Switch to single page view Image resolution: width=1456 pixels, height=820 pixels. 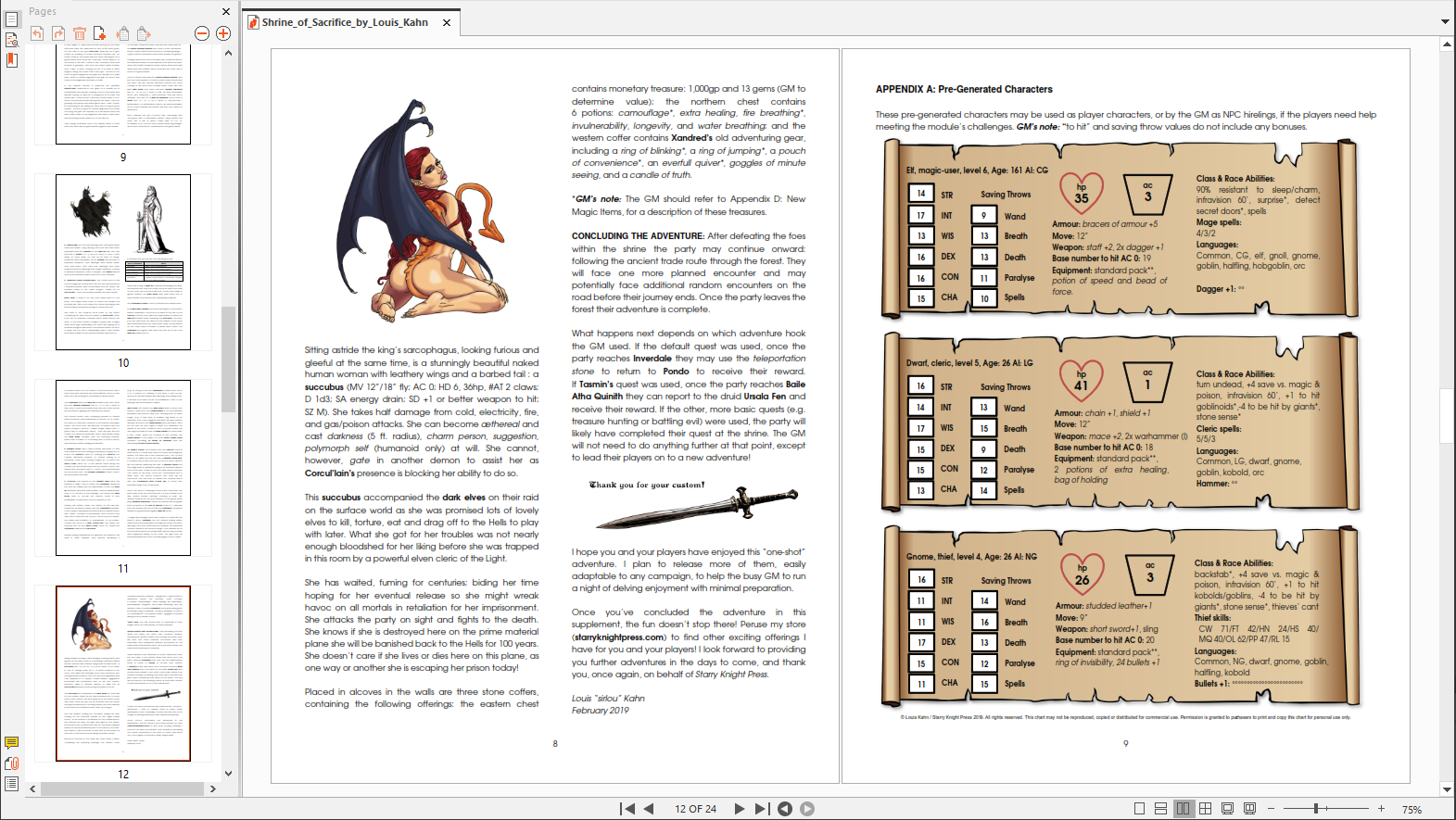coord(1139,809)
